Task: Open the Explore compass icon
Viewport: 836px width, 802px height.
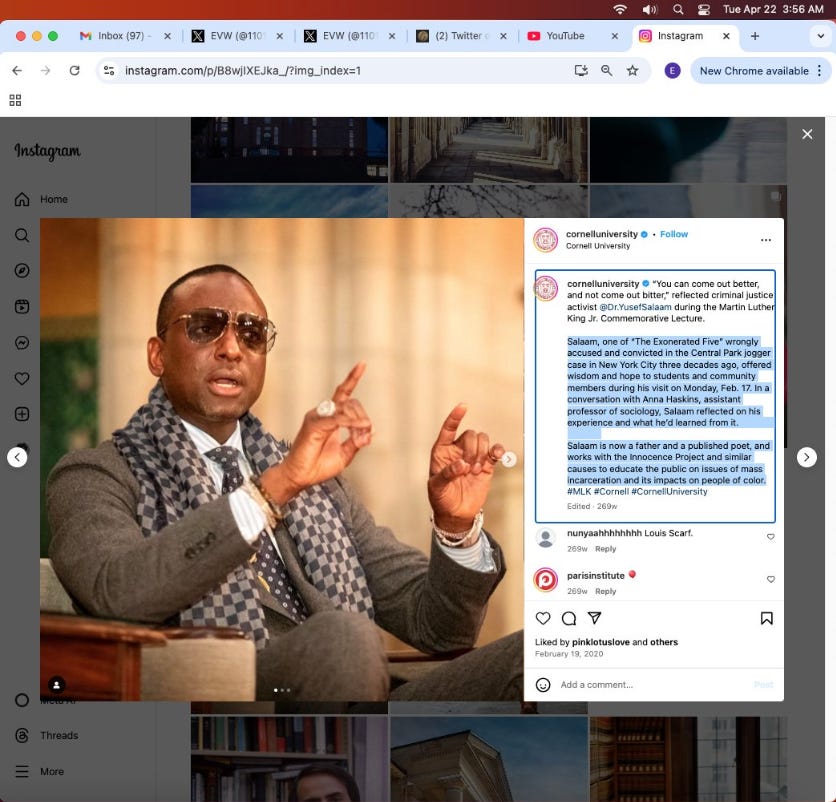Action: coord(22,271)
